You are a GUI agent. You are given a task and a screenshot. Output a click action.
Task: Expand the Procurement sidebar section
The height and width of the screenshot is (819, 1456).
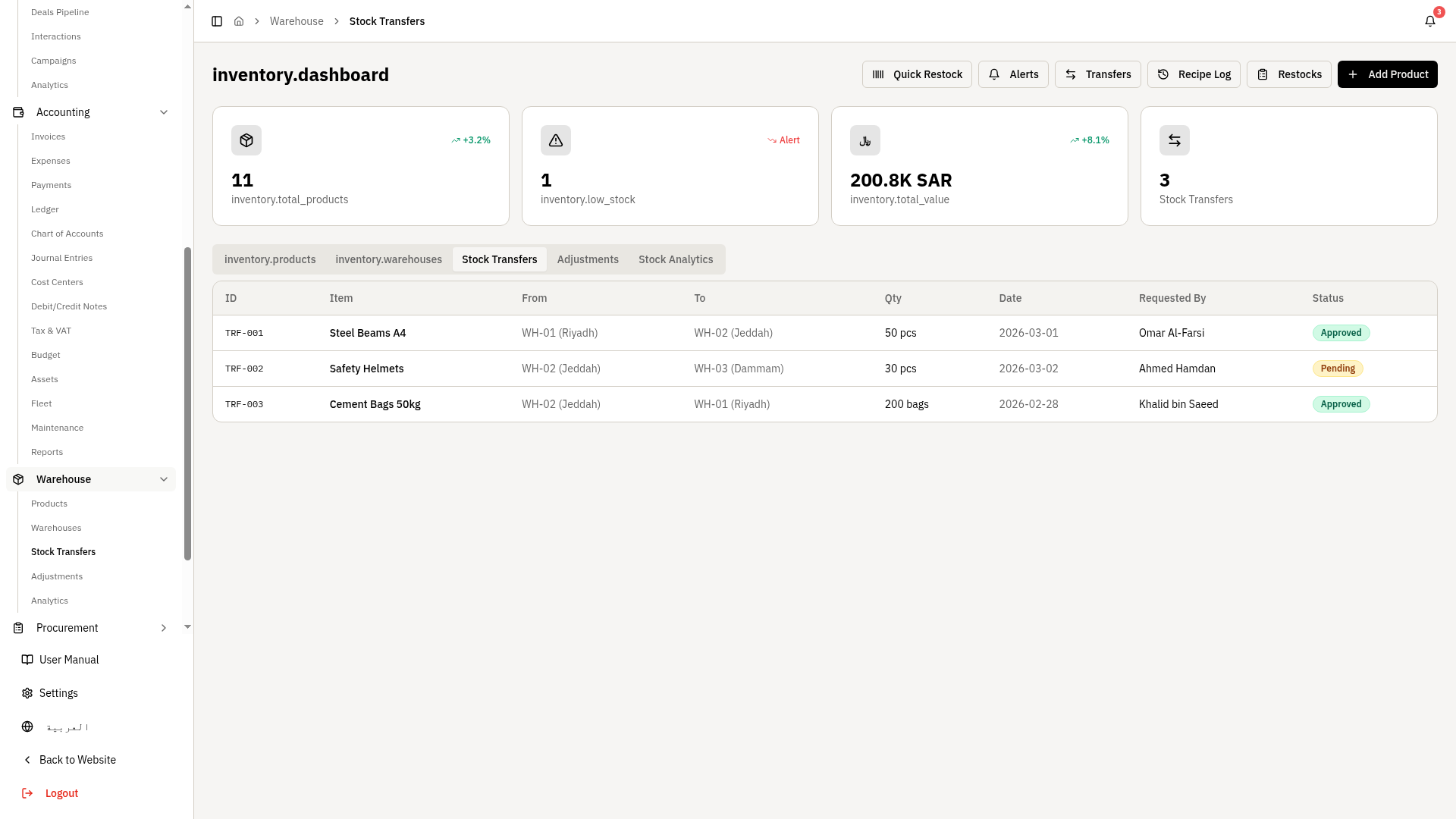(164, 628)
